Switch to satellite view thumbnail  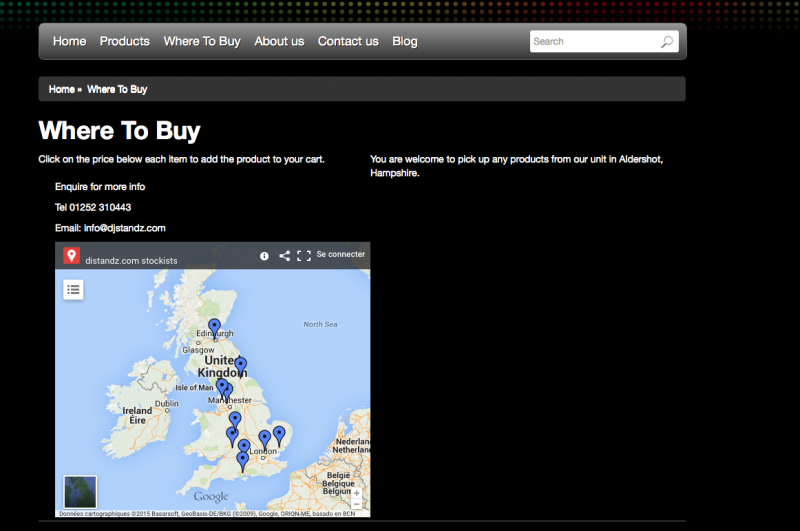click(x=80, y=492)
